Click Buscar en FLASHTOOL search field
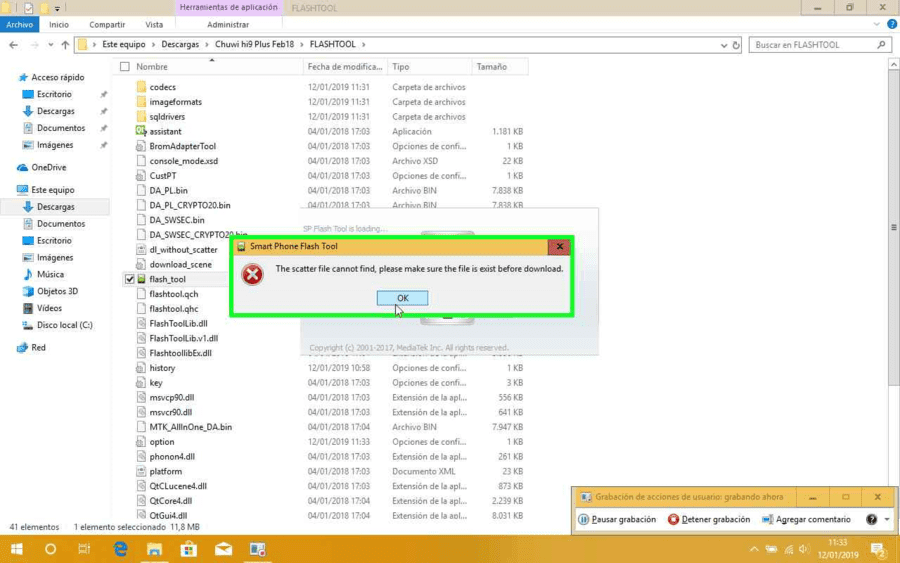Viewport: 900px width, 563px height. click(x=820, y=45)
